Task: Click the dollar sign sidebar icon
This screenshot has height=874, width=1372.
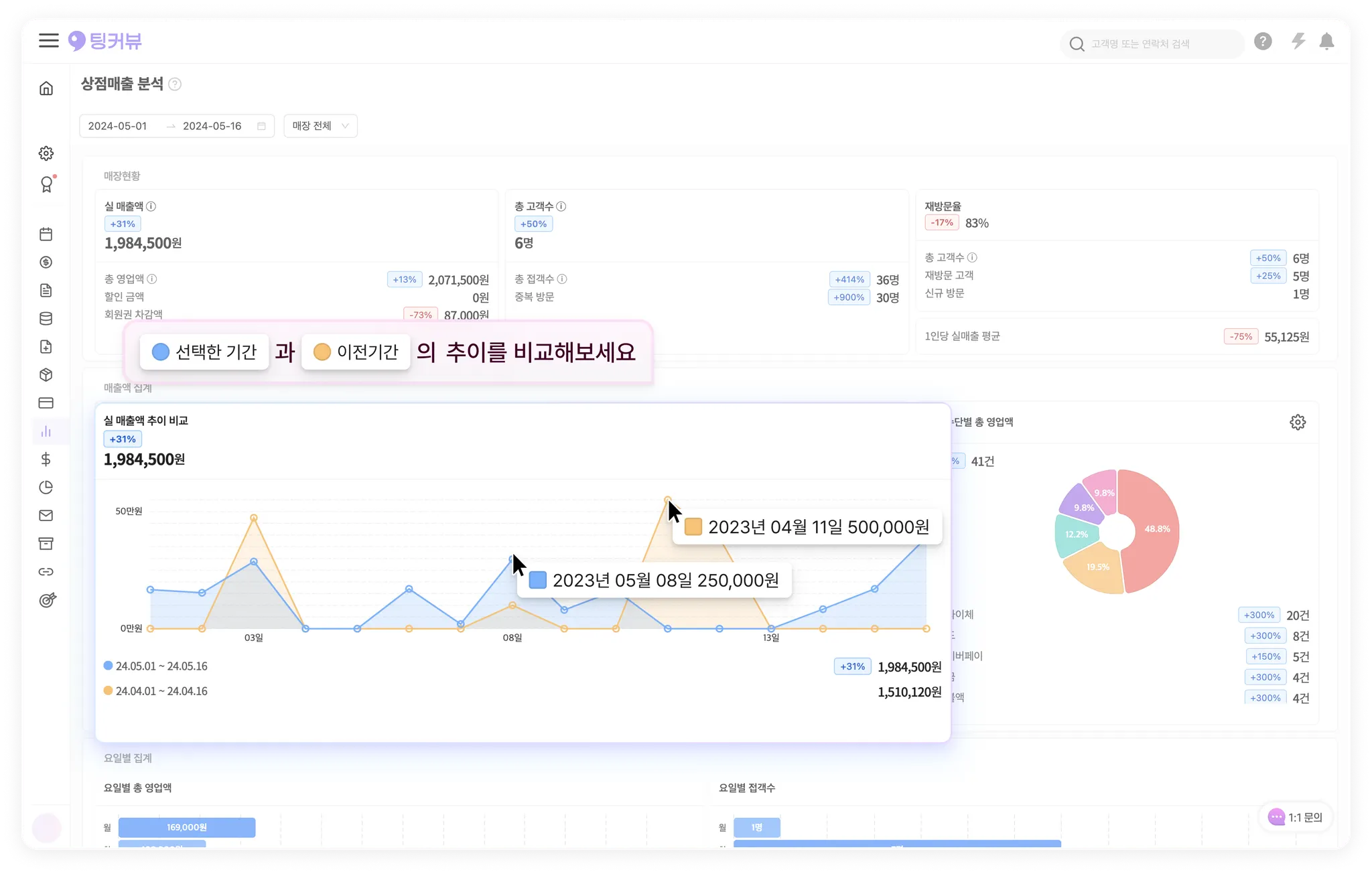Action: point(46,459)
